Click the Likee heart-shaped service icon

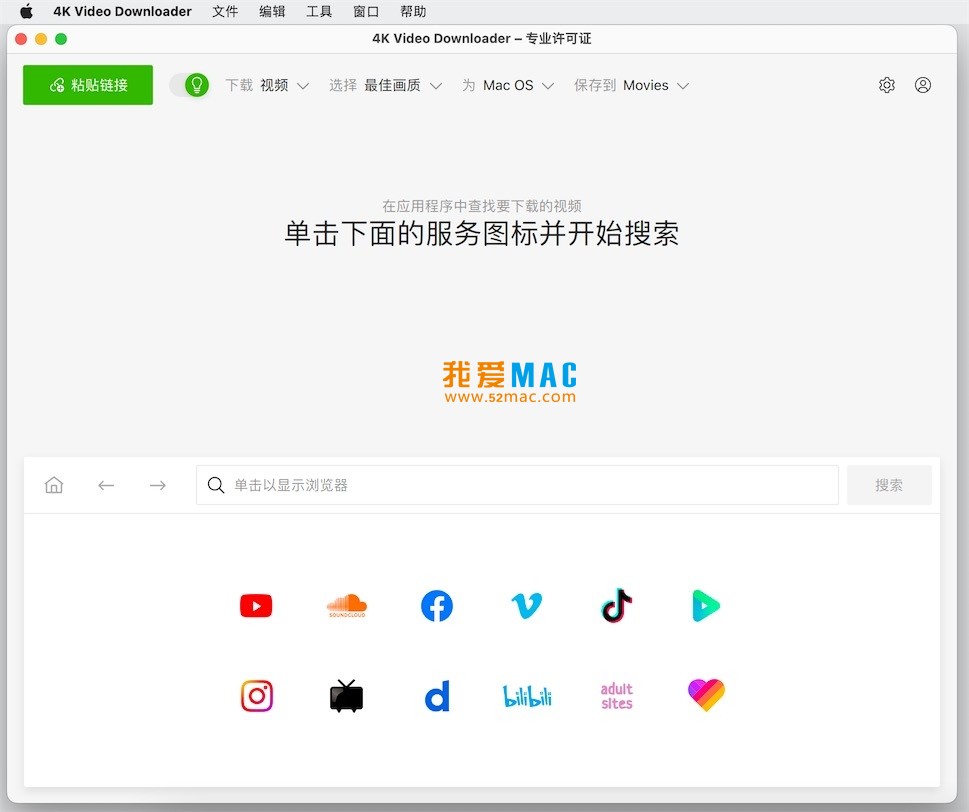point(705,695)
